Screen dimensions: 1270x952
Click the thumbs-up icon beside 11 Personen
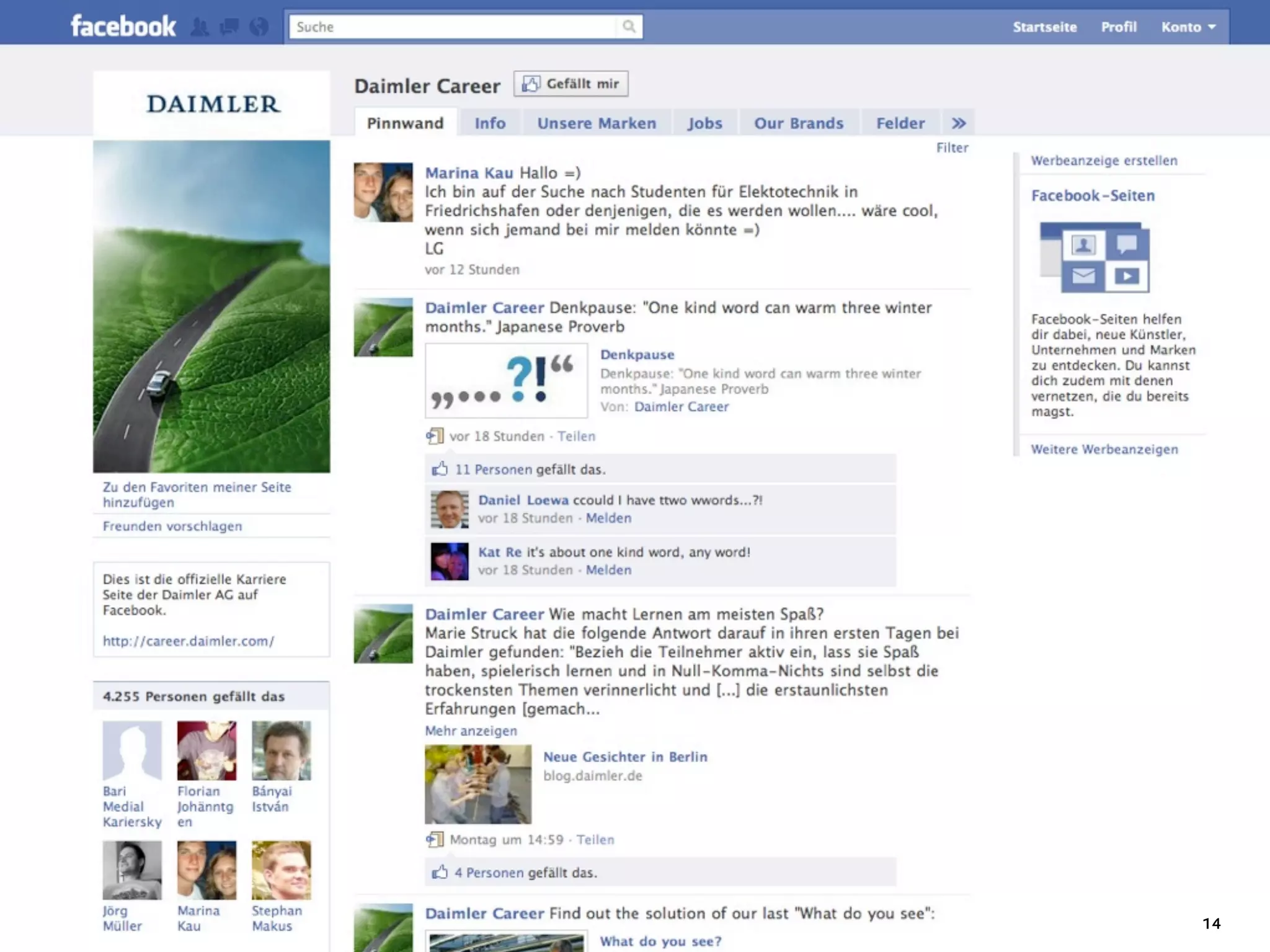coord(440,469)
